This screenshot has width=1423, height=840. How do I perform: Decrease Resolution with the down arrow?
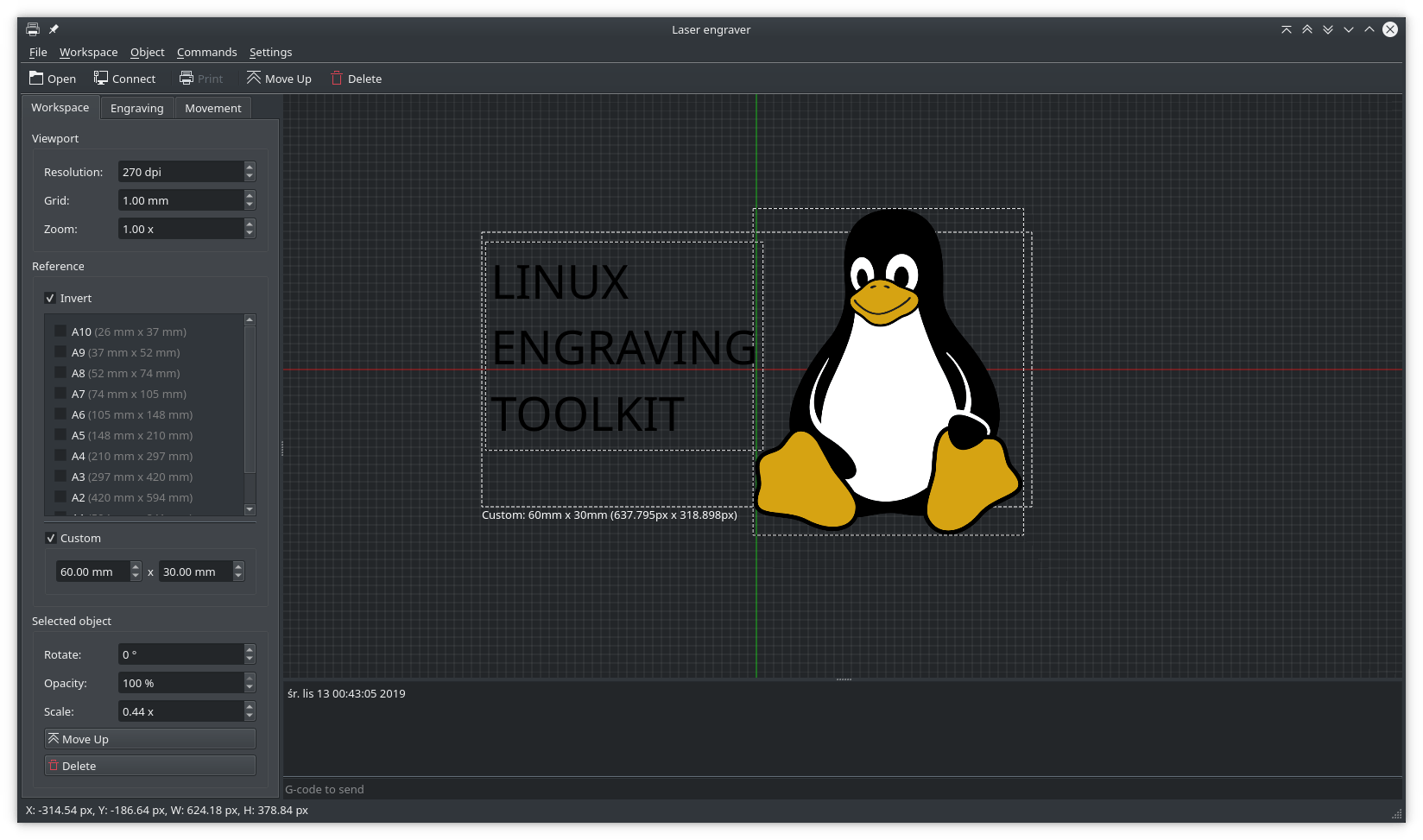pos(250,177)
